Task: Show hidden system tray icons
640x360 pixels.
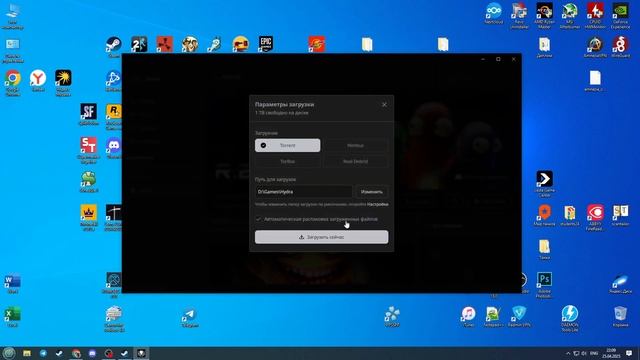Action: (x=568, y=353)
